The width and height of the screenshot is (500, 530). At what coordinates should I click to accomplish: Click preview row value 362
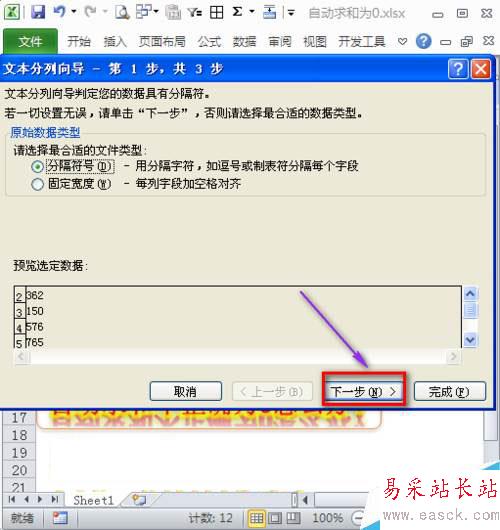tap(35, 295)
